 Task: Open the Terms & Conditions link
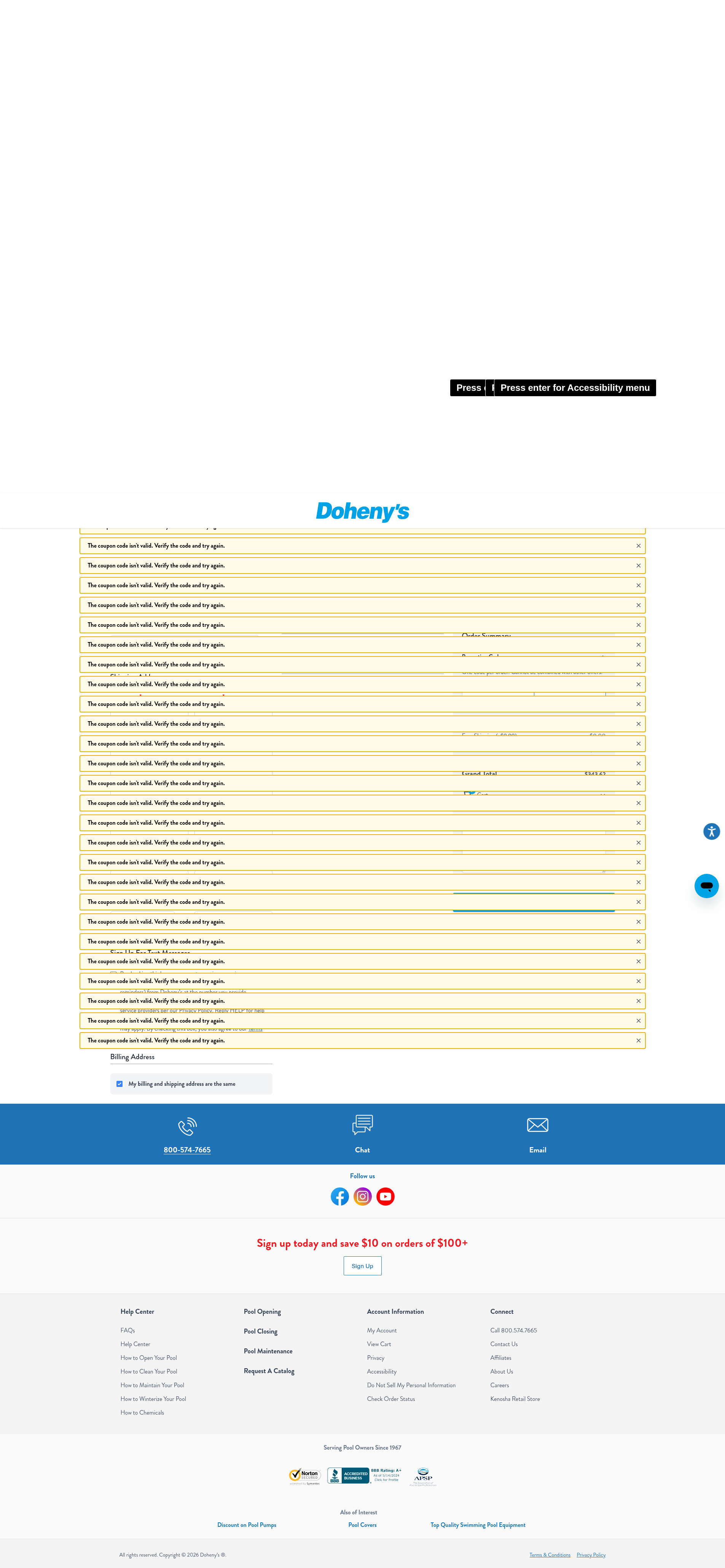click(x=550, y=1555)
